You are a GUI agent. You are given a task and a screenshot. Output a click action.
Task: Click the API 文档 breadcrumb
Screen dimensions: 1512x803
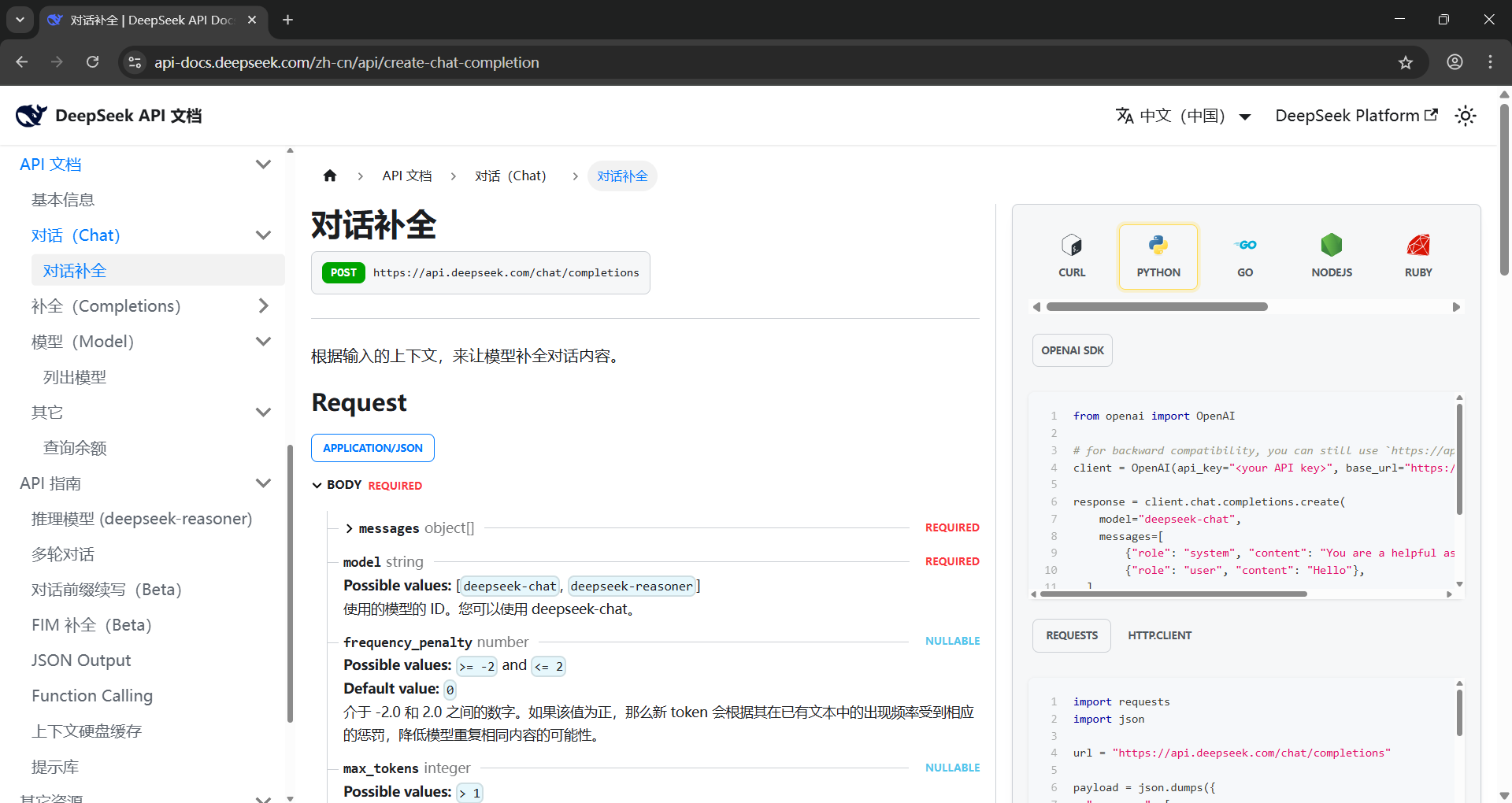click(407, 176)
